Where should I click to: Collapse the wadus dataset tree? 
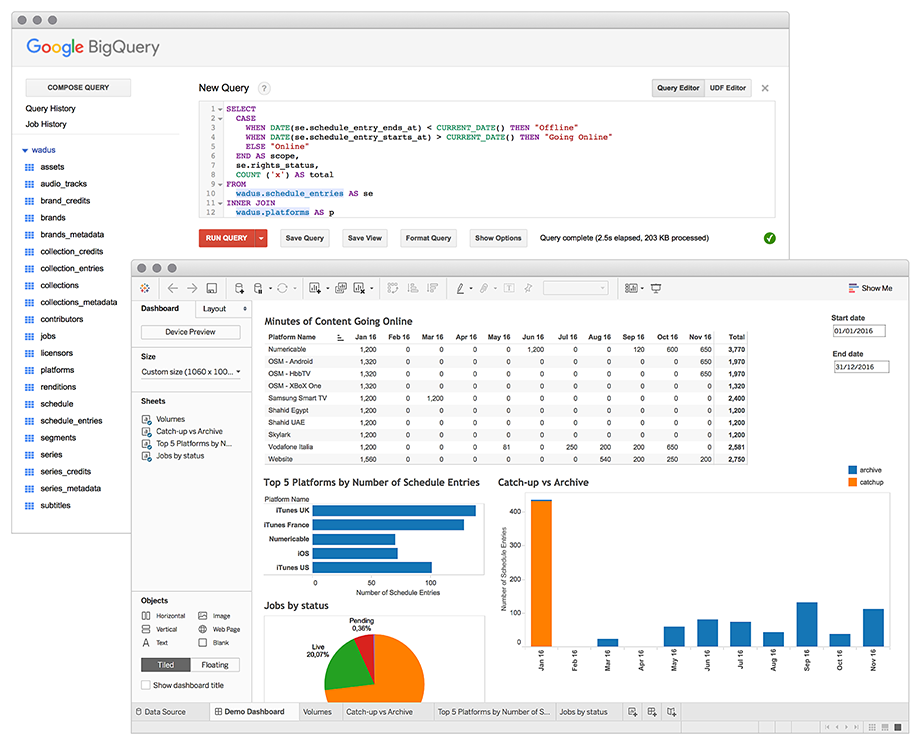coord(25,150)
